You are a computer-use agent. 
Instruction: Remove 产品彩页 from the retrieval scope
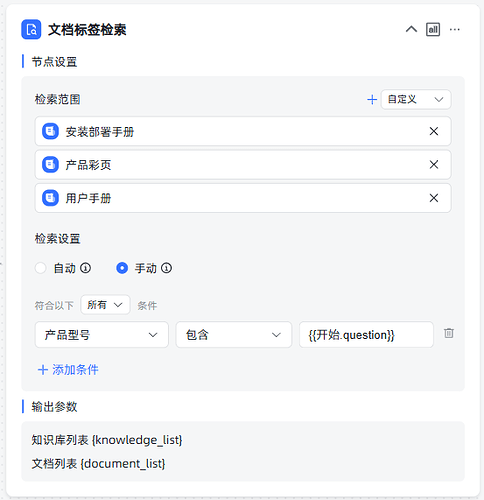click(x=434, y=164)
